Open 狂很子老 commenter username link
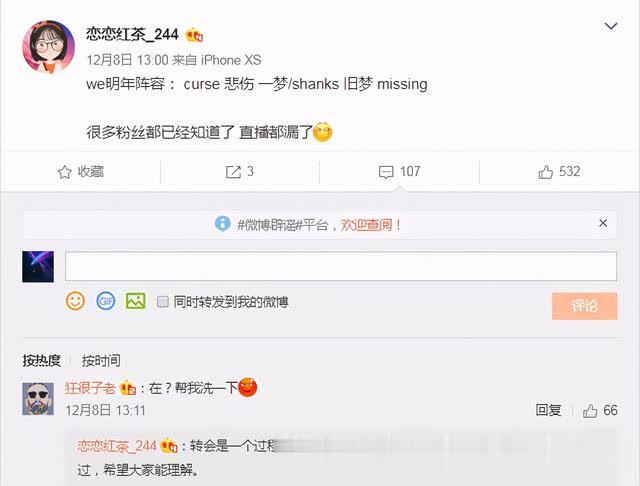 (90, 388)
